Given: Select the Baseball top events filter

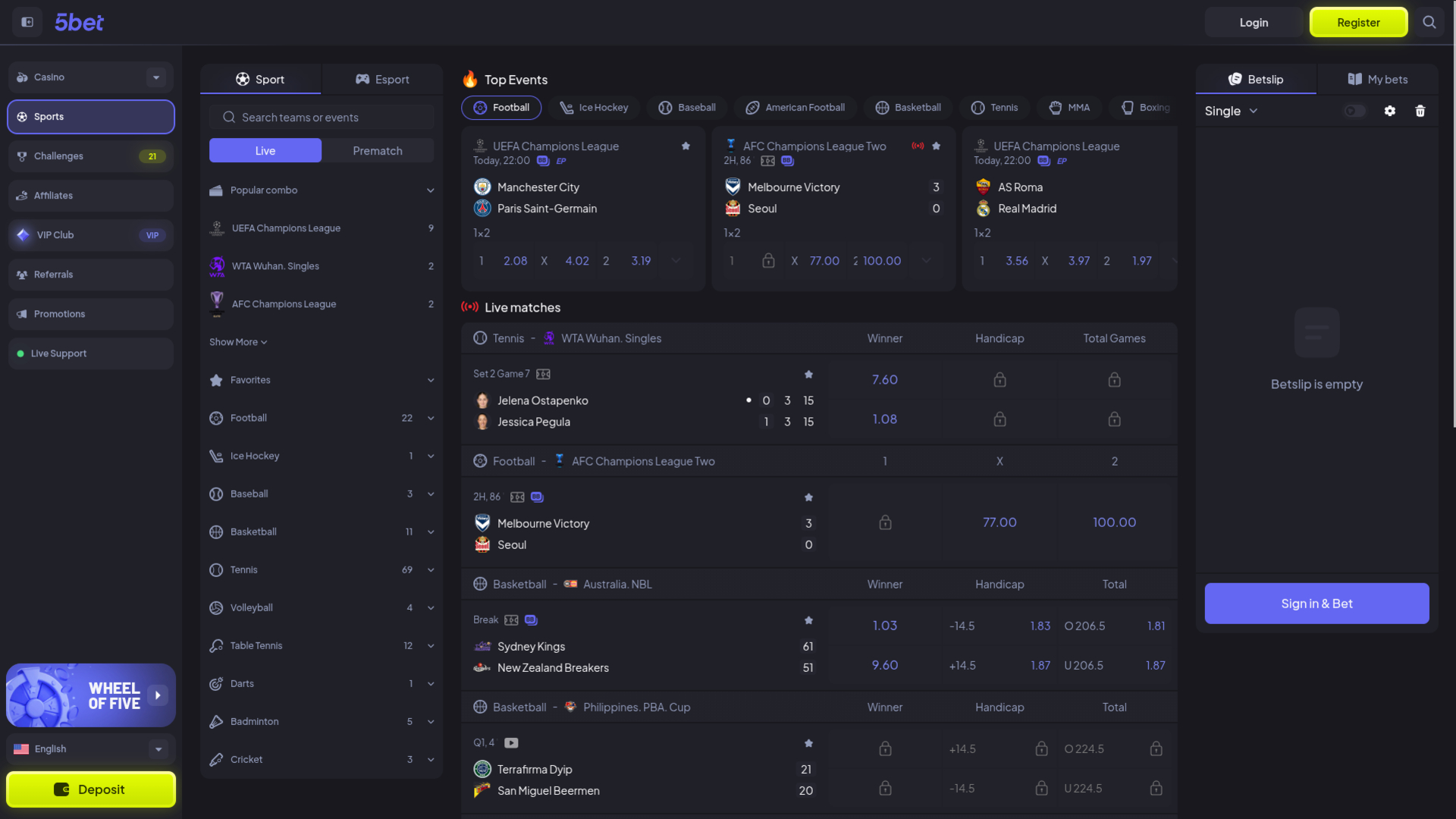Looking at the screenshot, I should (687, 108).
